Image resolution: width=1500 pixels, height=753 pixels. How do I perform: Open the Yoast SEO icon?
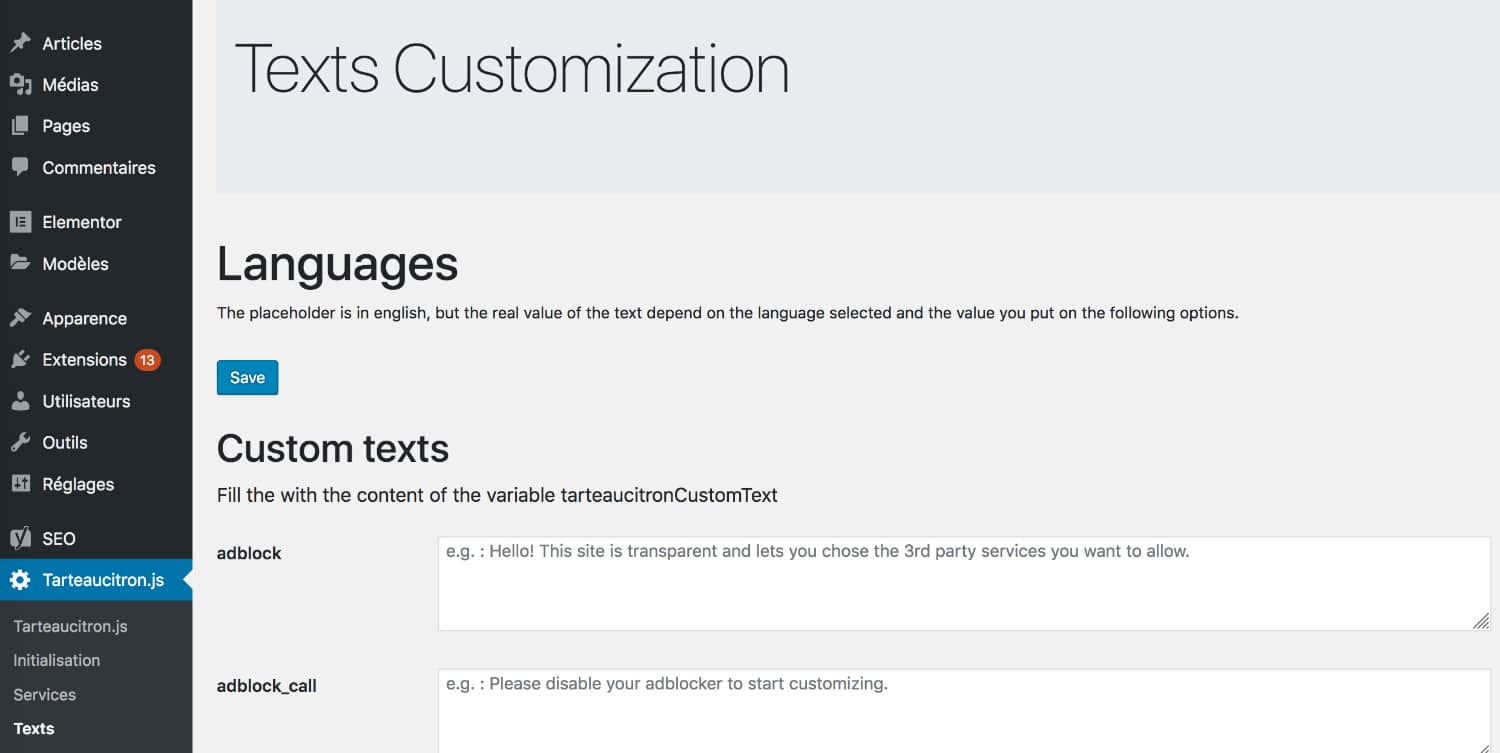click(x=20, y=538)
